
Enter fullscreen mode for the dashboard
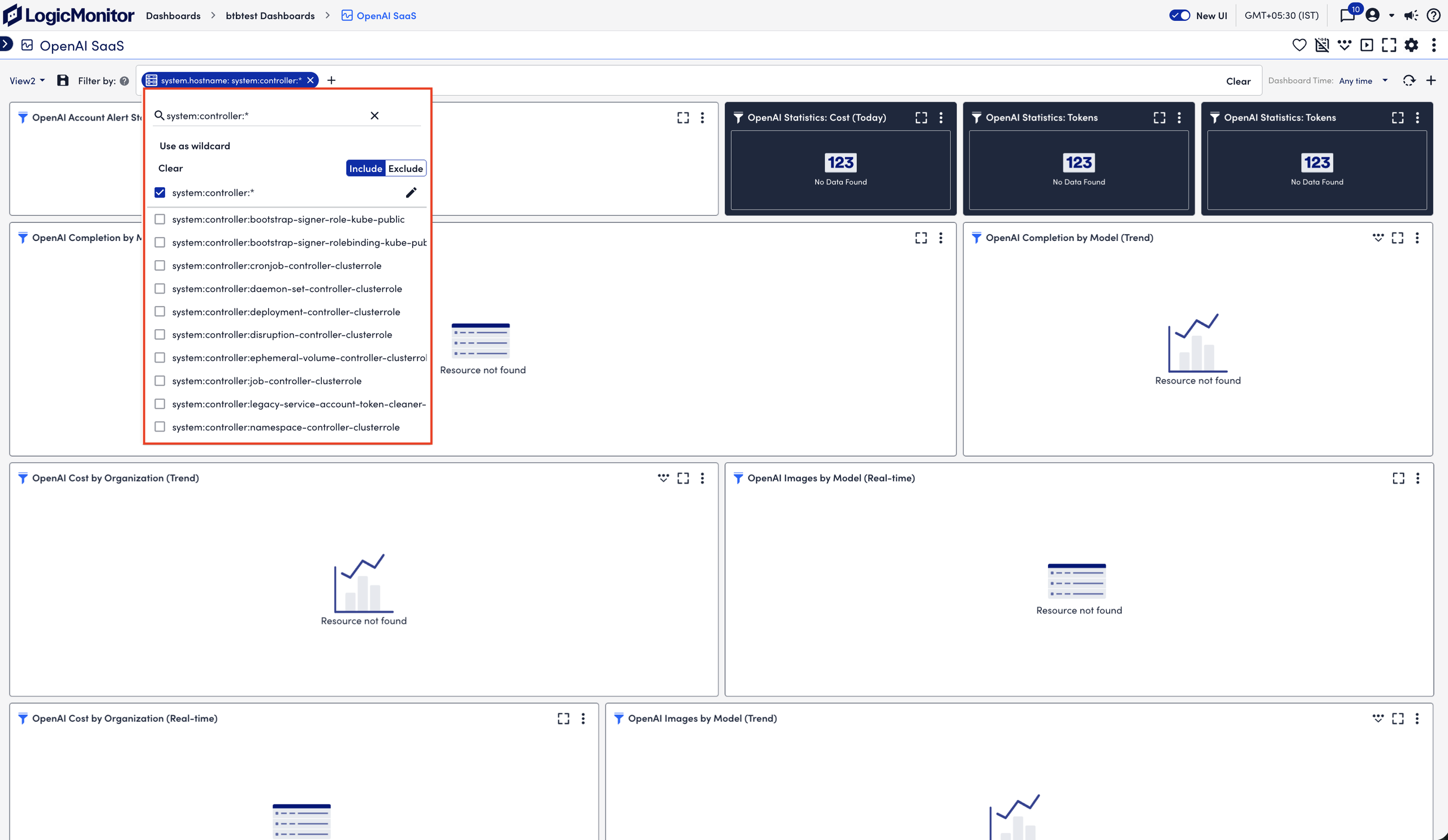click(1389, 45)
